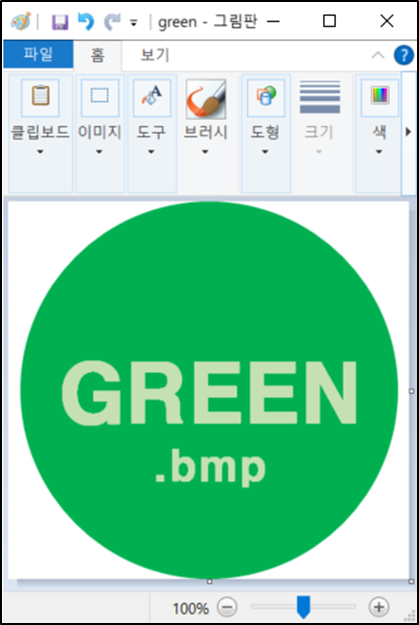The image size is (419, 625).
Task: Switch to the 보기 tab
Action: point(155,55)
